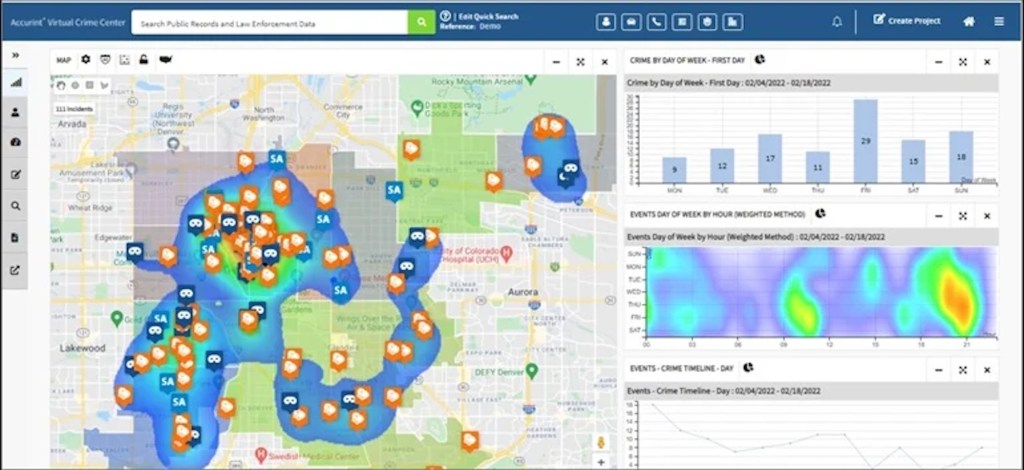Collapse the Crime Timeline panel
The height and width of the screenshot is (470, 1024).
click(938, 369)
